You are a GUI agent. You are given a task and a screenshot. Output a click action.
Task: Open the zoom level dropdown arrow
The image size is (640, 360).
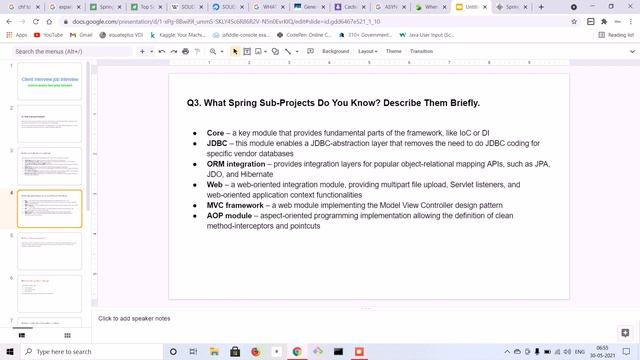pos(222,51)
